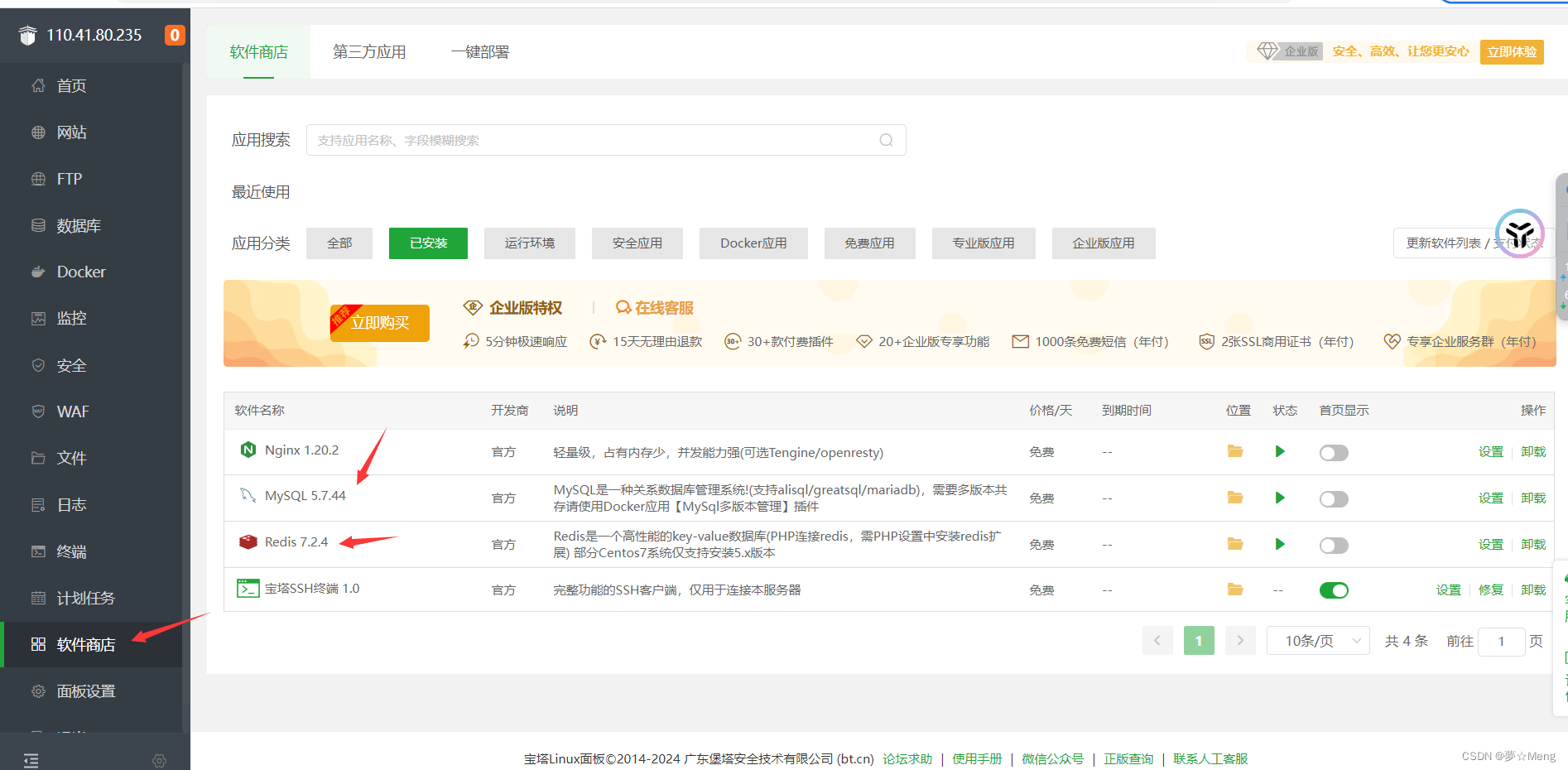Click 卸载 for MySQL
Viewport: 1568px width, 770px height.
pyautogui.click(x=1533, y=498)
